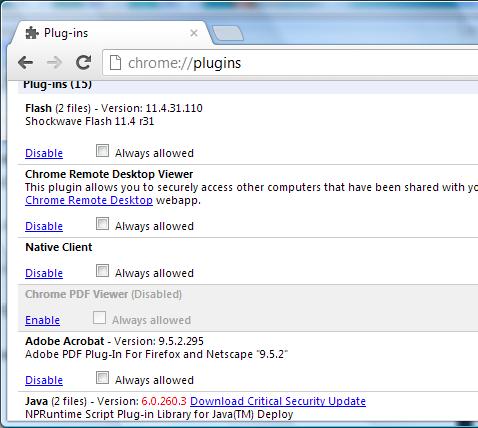Disable the Adobe Acrobat plug-in
Image resolution: width=478 pixels, height=428 pixels.
44,380
